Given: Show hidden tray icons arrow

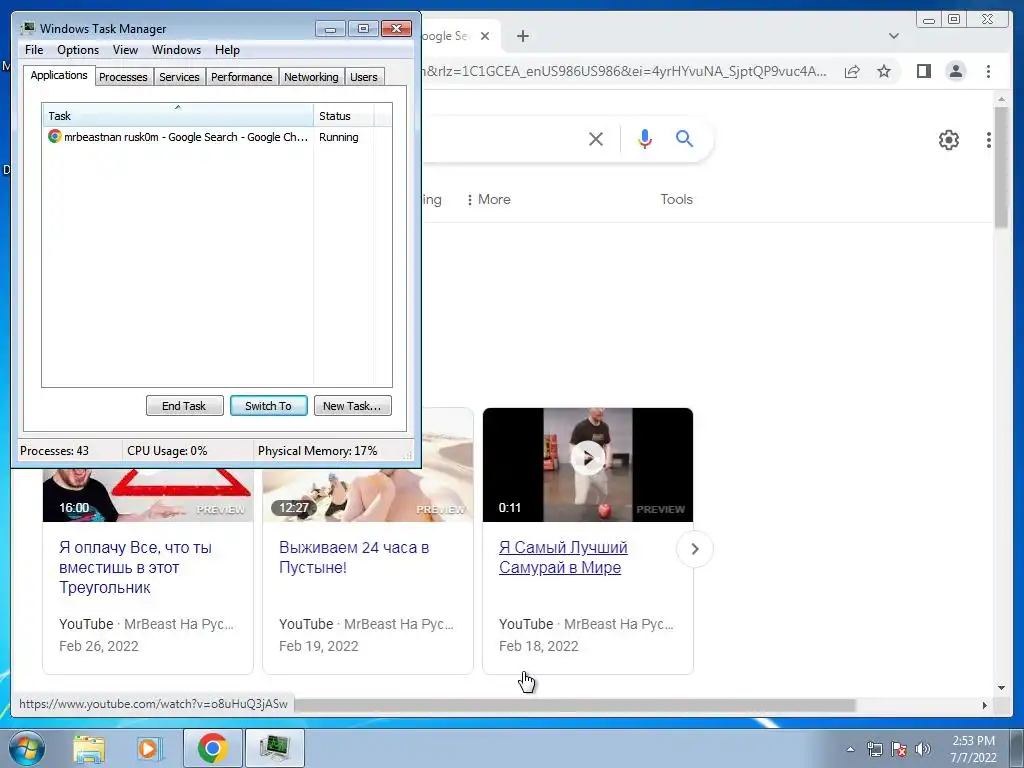Looking at the screenshot, I should (850, 749).
